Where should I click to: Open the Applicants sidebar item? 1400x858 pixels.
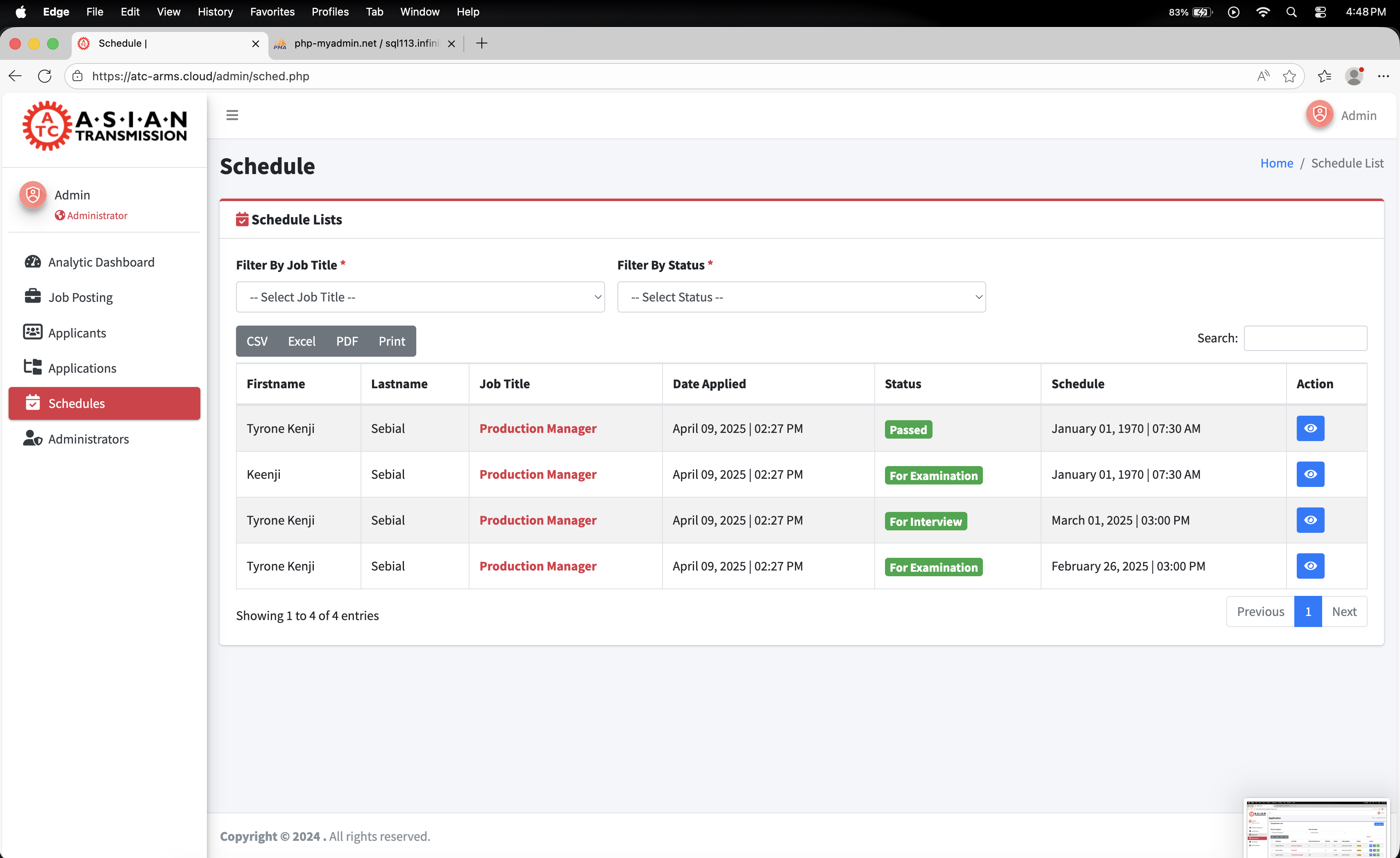click(77, 333)
